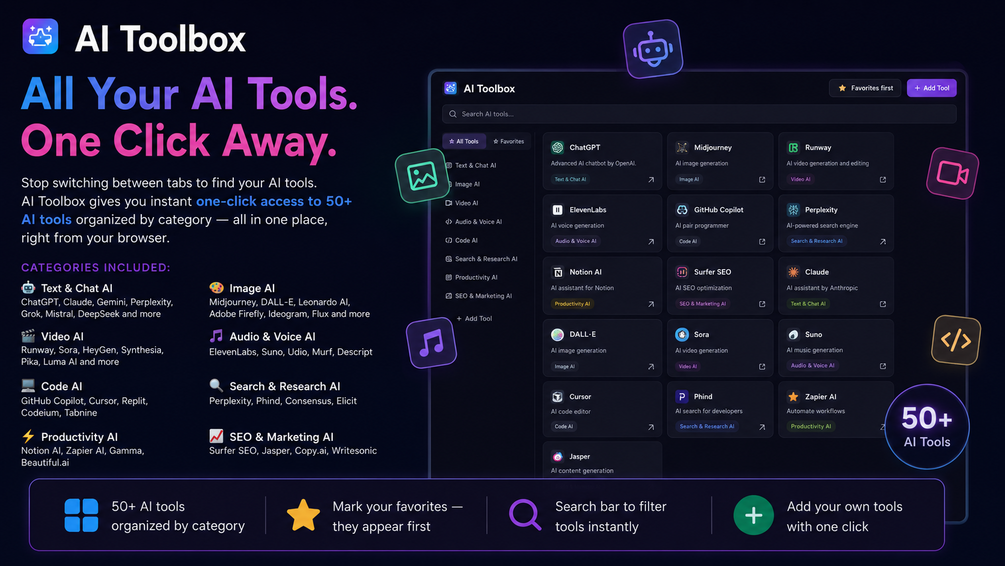
Task: Select Video AI category in sidebar
Action: coord(462,203)
